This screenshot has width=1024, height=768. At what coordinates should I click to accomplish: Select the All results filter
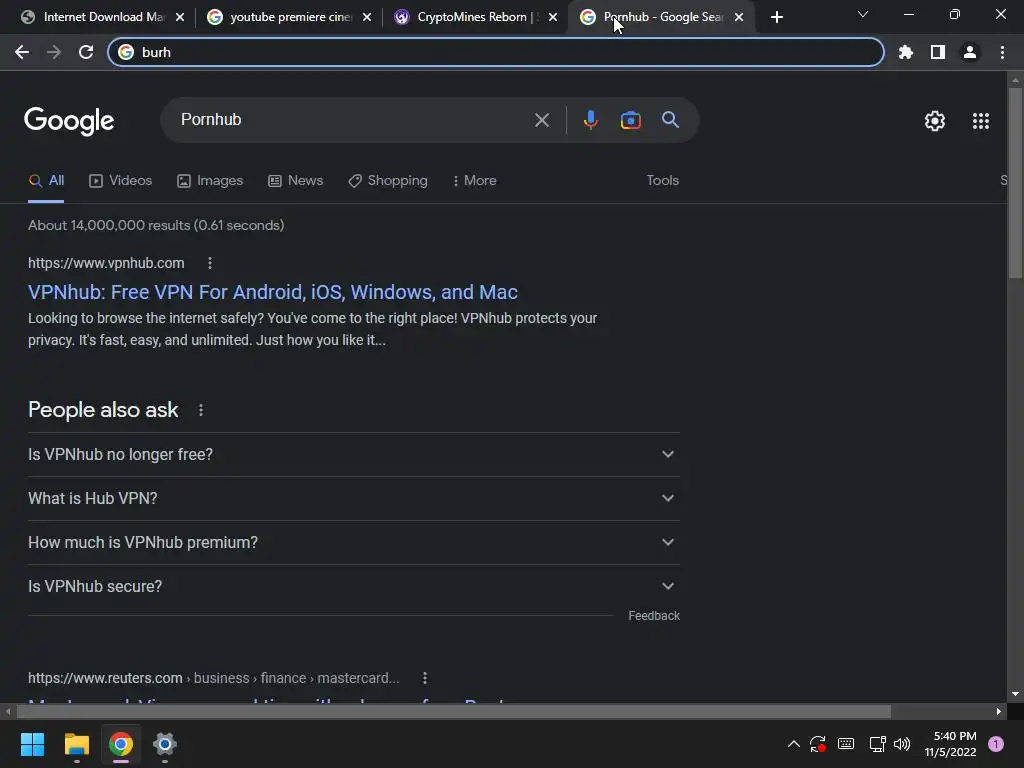pyautogui.click(x=46, y=181)
